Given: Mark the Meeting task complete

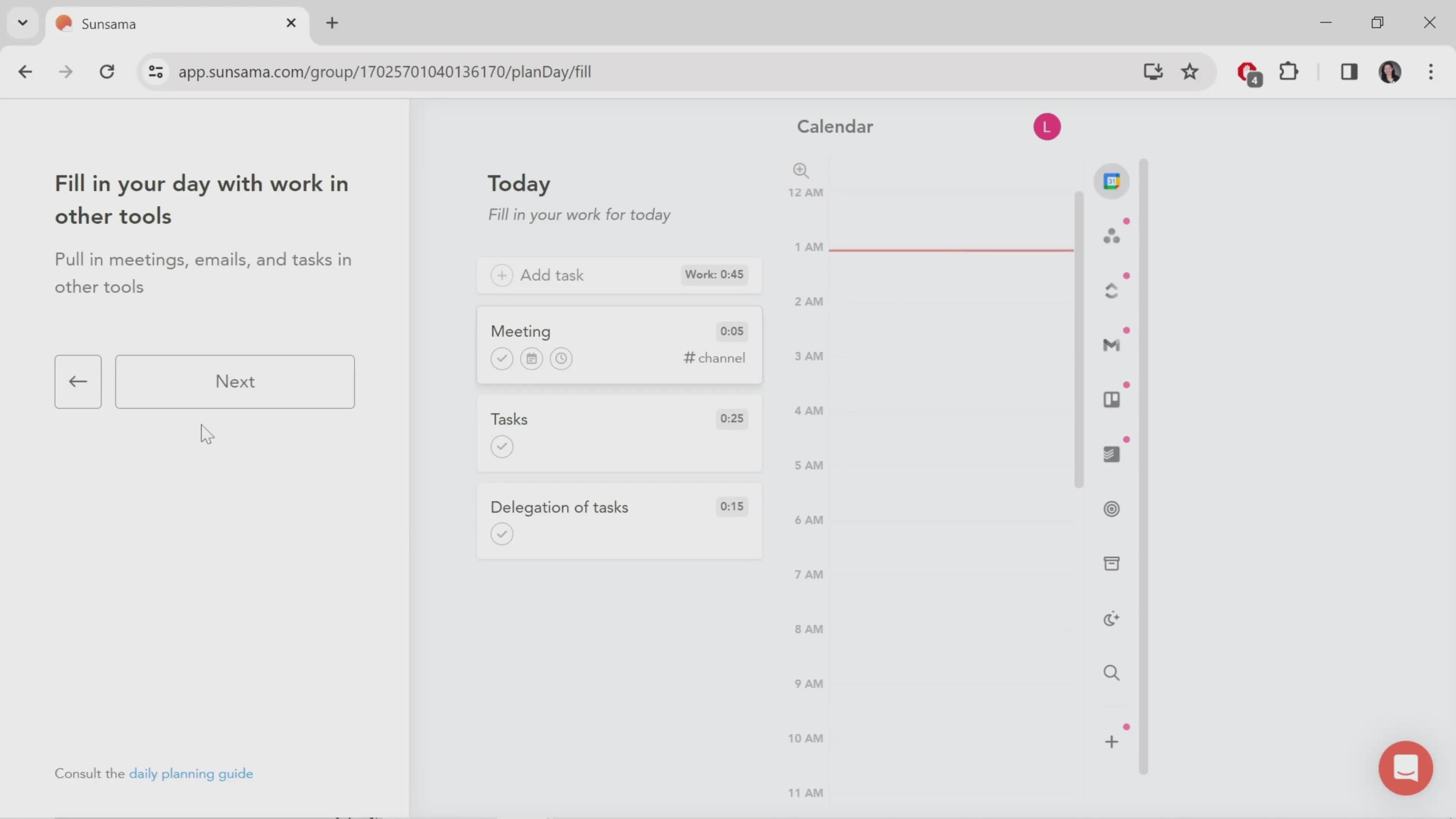Looking at the screenshot, I should 501,358.
